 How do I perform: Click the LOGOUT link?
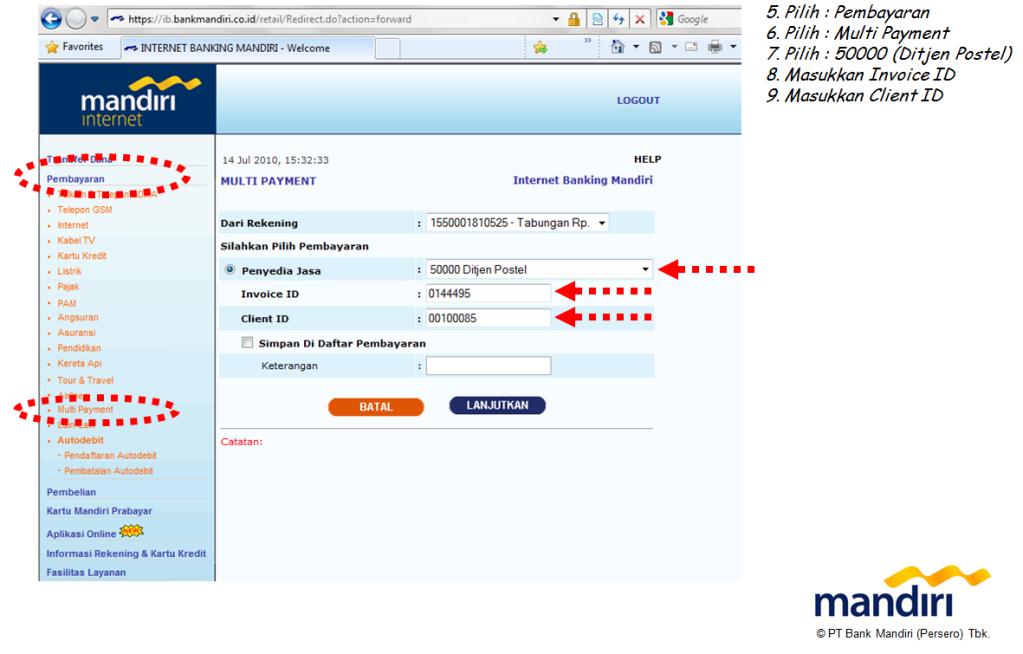(638, 101)
